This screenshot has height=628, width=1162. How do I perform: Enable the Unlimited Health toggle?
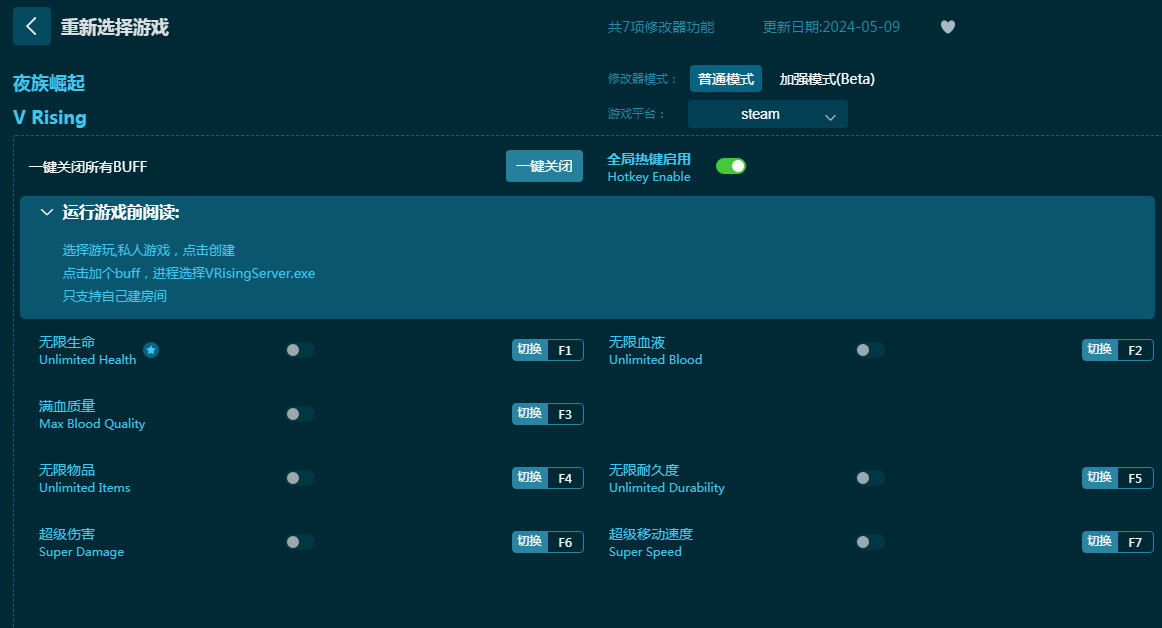(300, 350)
